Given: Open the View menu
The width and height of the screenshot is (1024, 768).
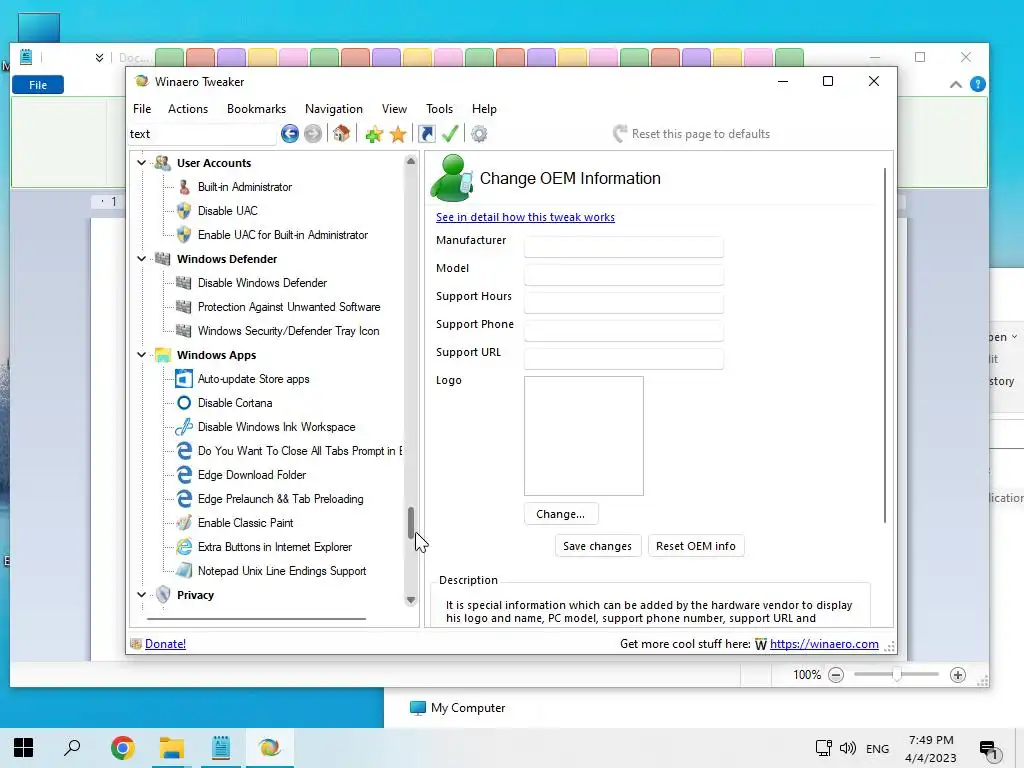Looking at the screenshot, I should 394,109.
